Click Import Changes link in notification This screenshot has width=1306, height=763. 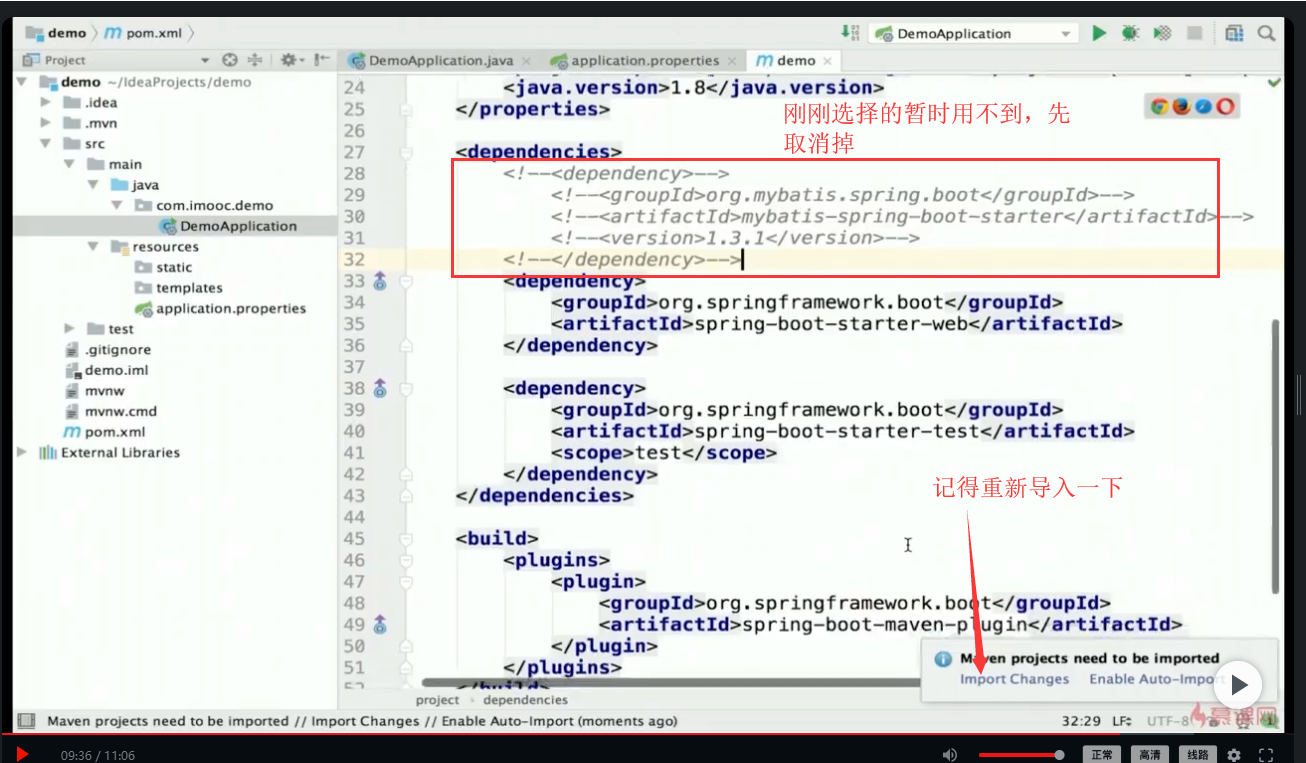[1015, 679]
